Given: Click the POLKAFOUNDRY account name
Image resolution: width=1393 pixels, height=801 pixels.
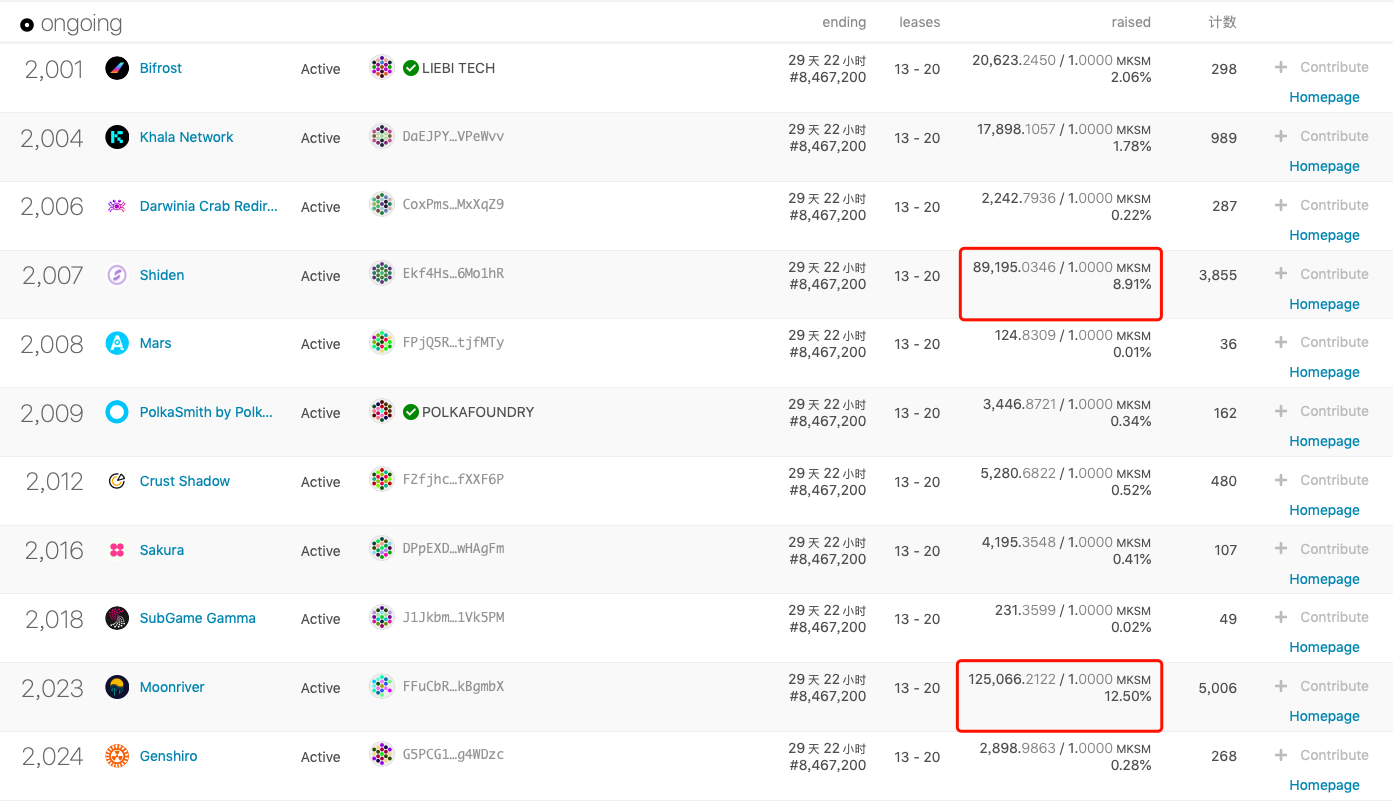Looking at the screenshot, I should (478, 412).
